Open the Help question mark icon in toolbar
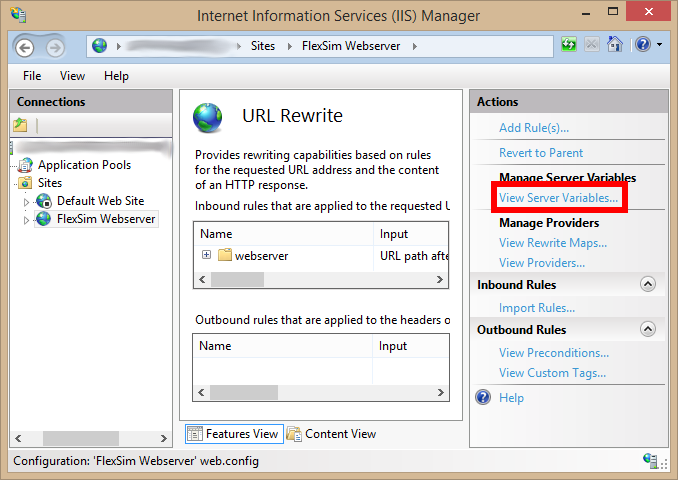 641,45
